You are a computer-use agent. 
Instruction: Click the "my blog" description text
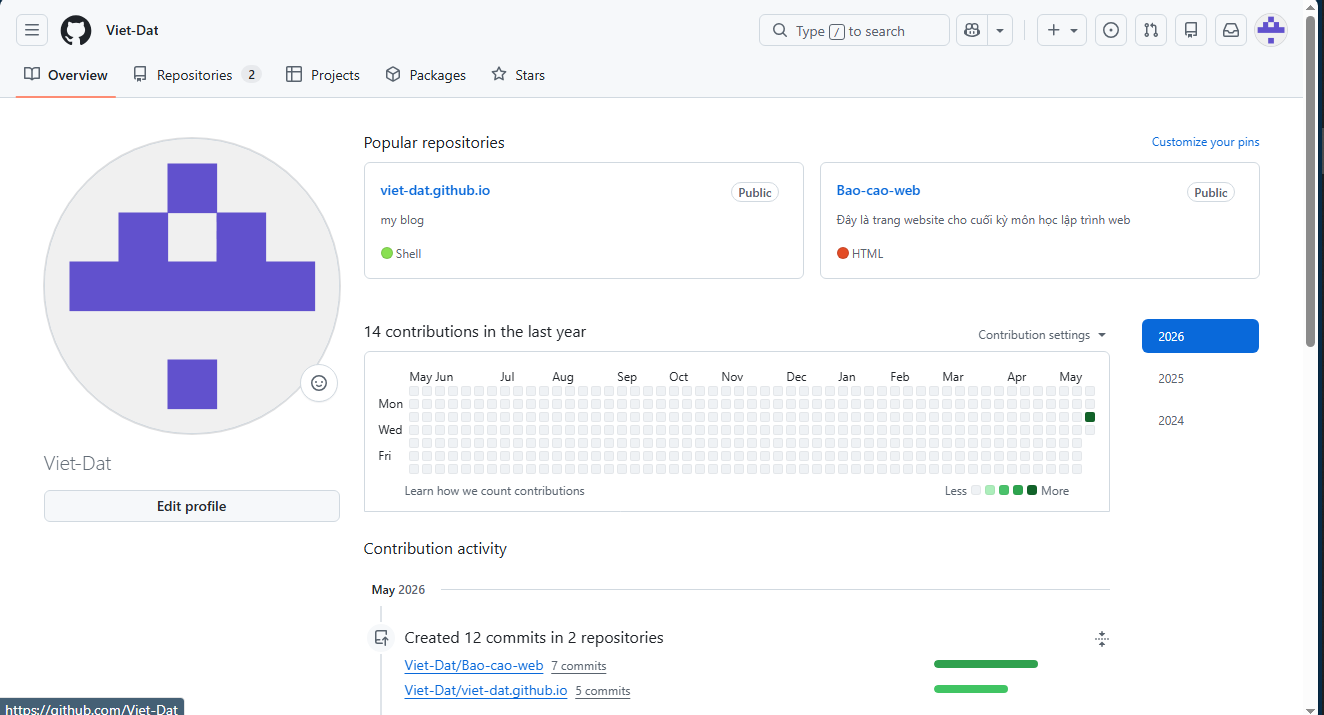pos(402,220)
